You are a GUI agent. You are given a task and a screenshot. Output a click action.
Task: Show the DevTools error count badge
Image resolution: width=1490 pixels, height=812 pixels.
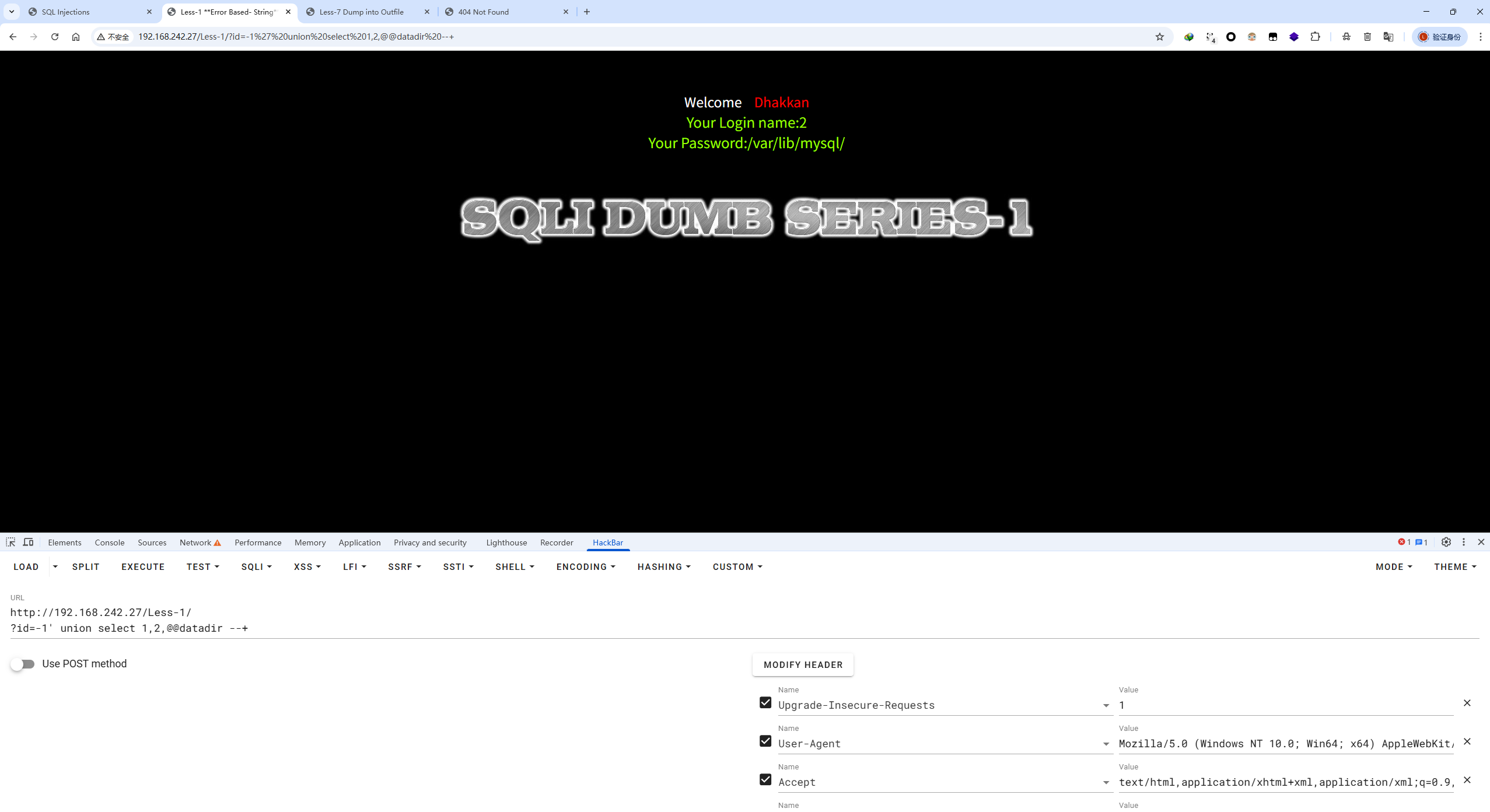click(1404, 542)
